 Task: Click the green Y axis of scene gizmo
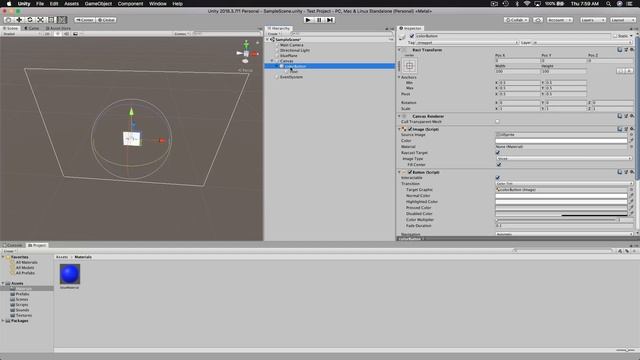[x=246, y=44]
